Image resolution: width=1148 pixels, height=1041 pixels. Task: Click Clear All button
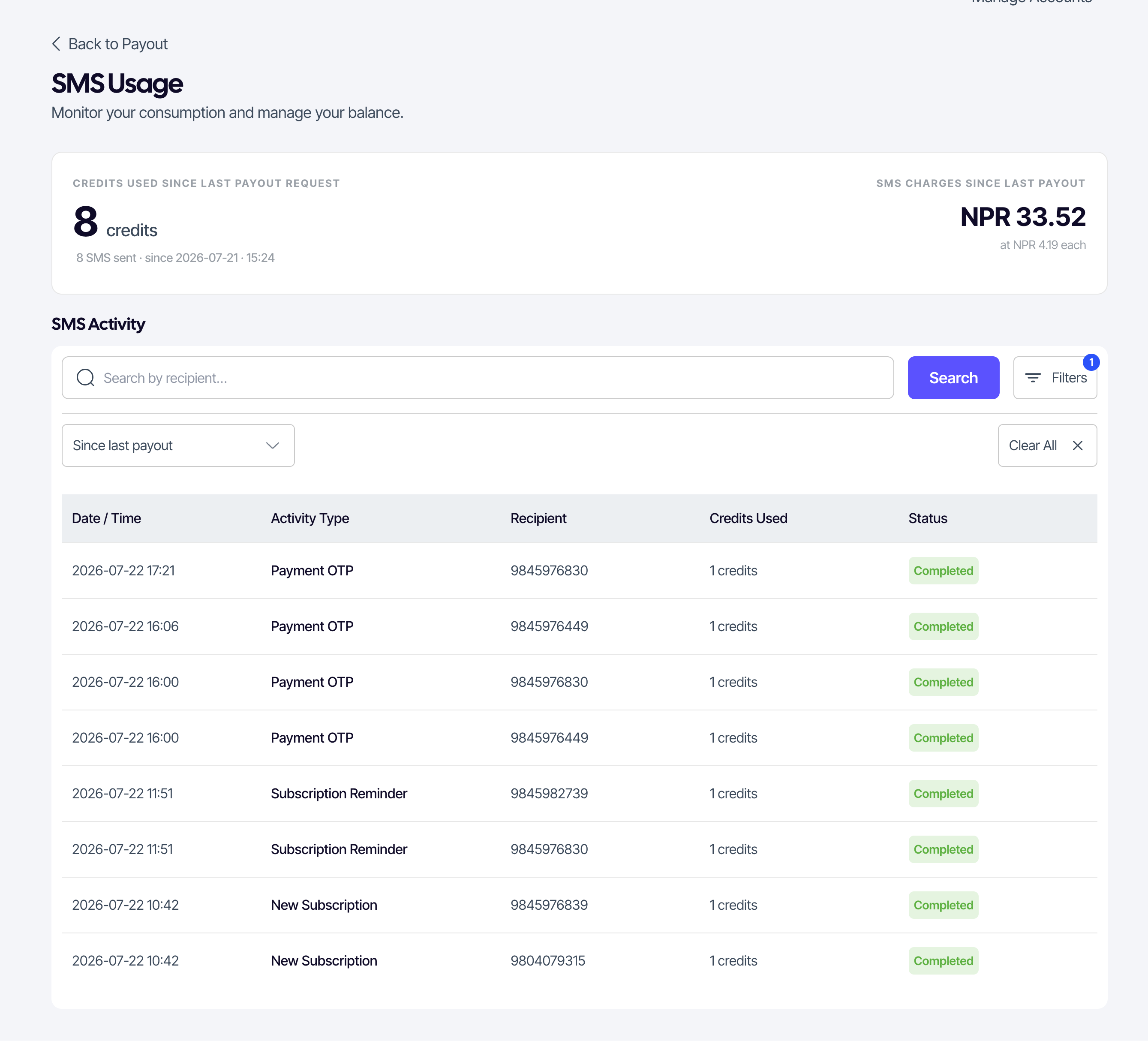[x=1047, y=445]
